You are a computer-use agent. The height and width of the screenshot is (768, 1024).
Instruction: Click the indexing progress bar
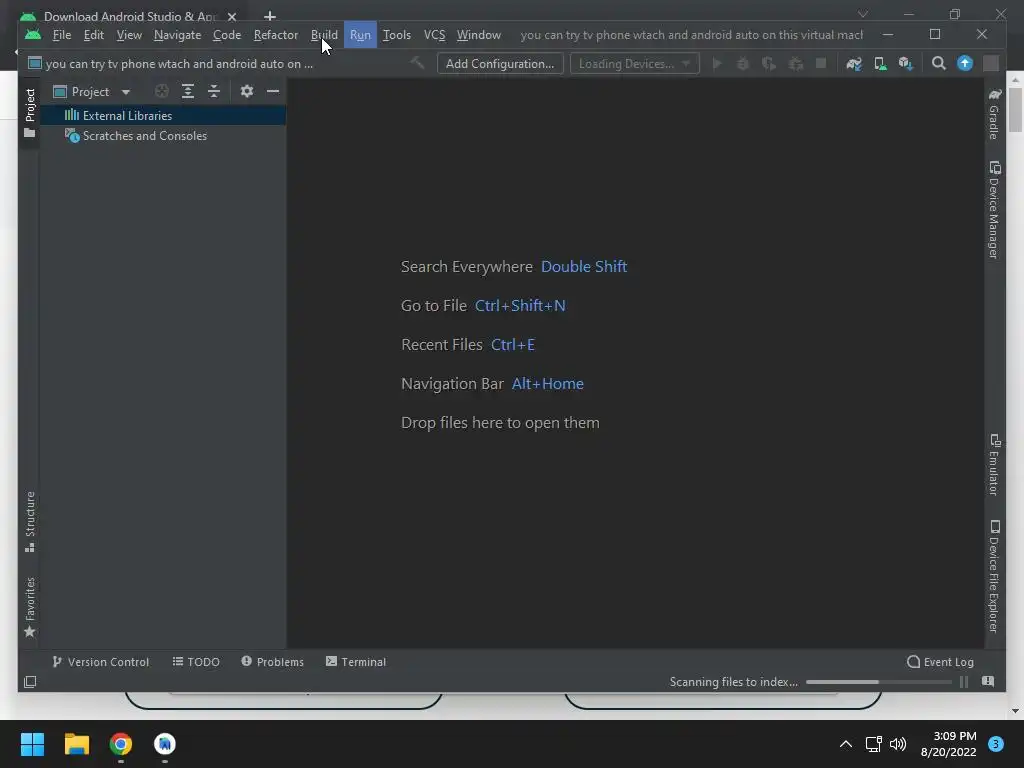coord(878,682)
